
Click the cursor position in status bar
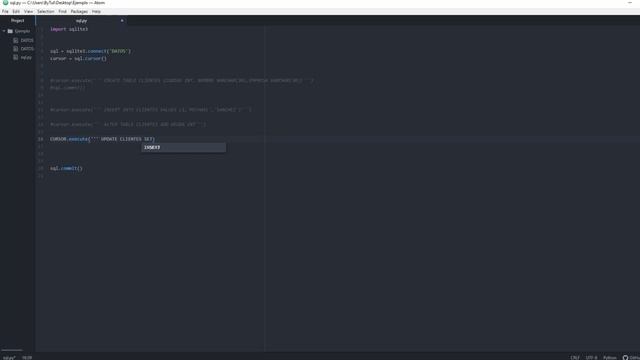[x=27, y=358]
